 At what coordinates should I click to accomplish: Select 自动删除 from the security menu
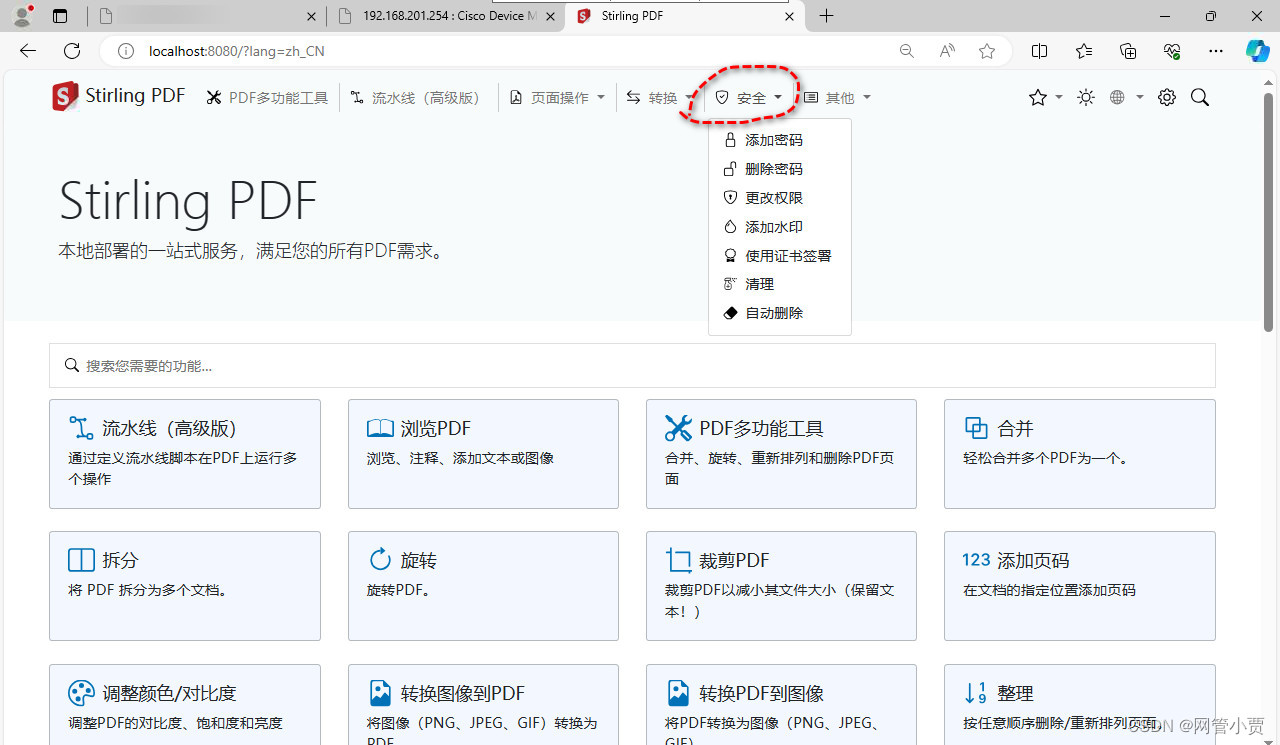780,313
